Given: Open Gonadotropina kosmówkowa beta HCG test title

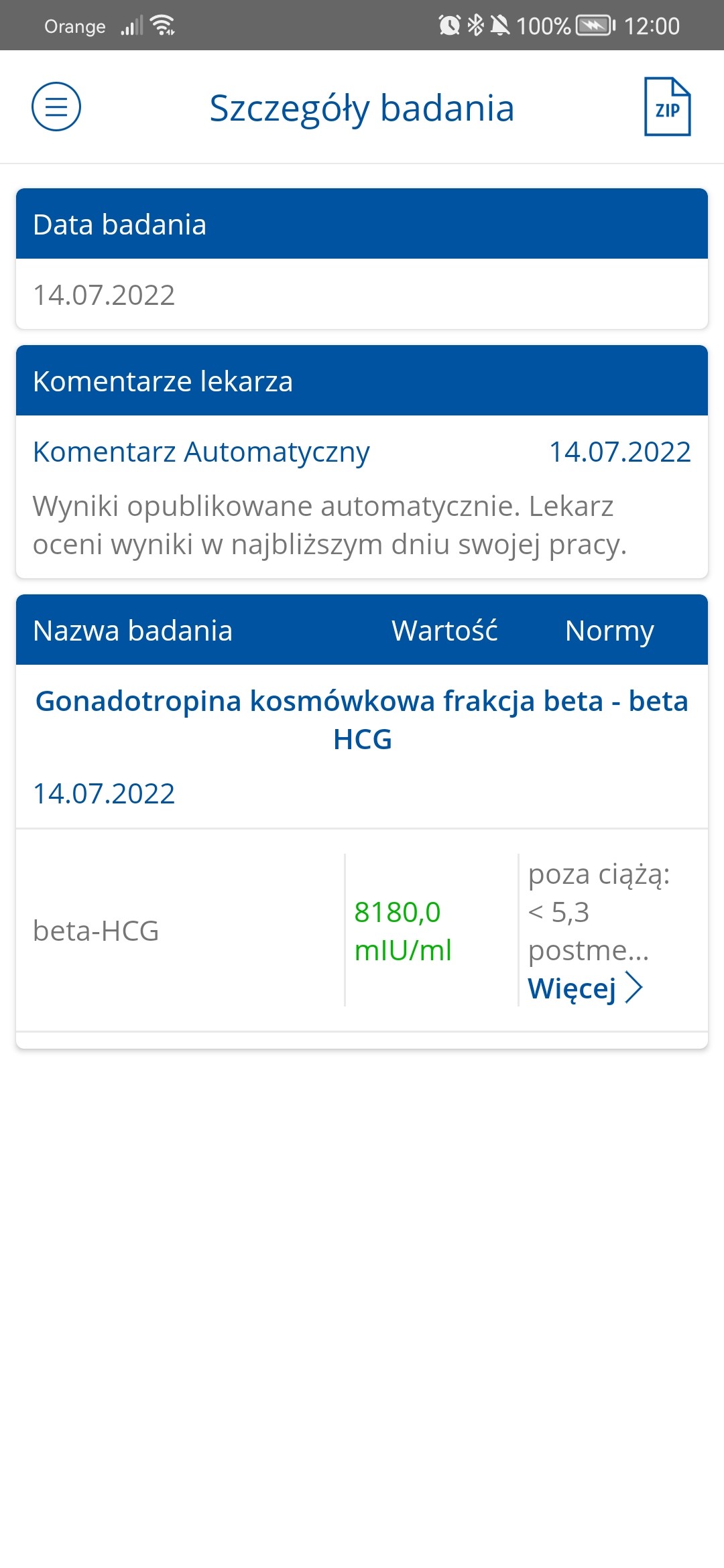Looking at the screenshot, I should click(x=362, y=720).
